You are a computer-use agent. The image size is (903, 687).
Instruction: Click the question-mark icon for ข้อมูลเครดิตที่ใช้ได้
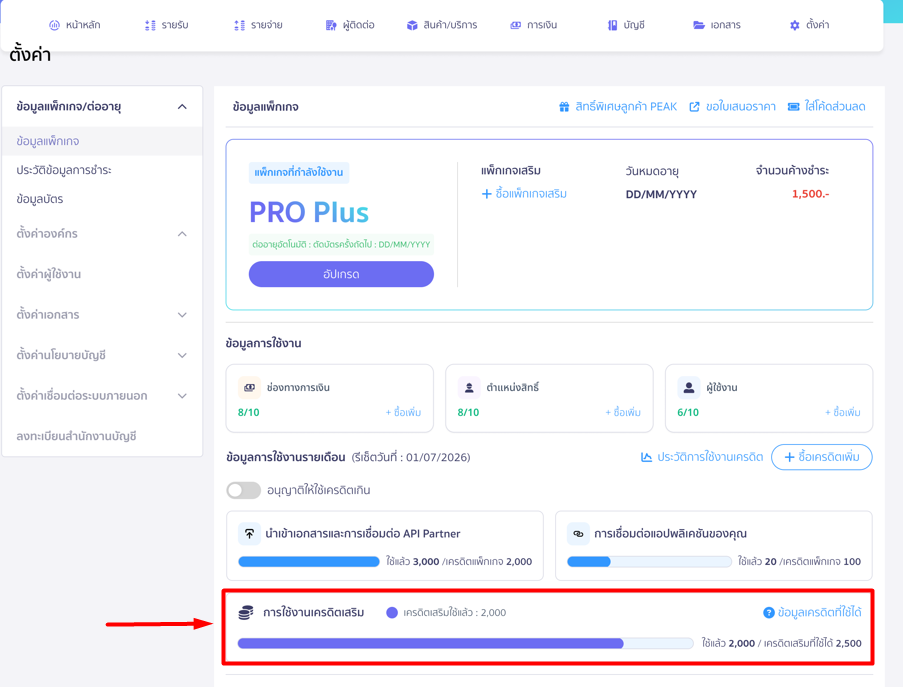click(x=769, y=613)
